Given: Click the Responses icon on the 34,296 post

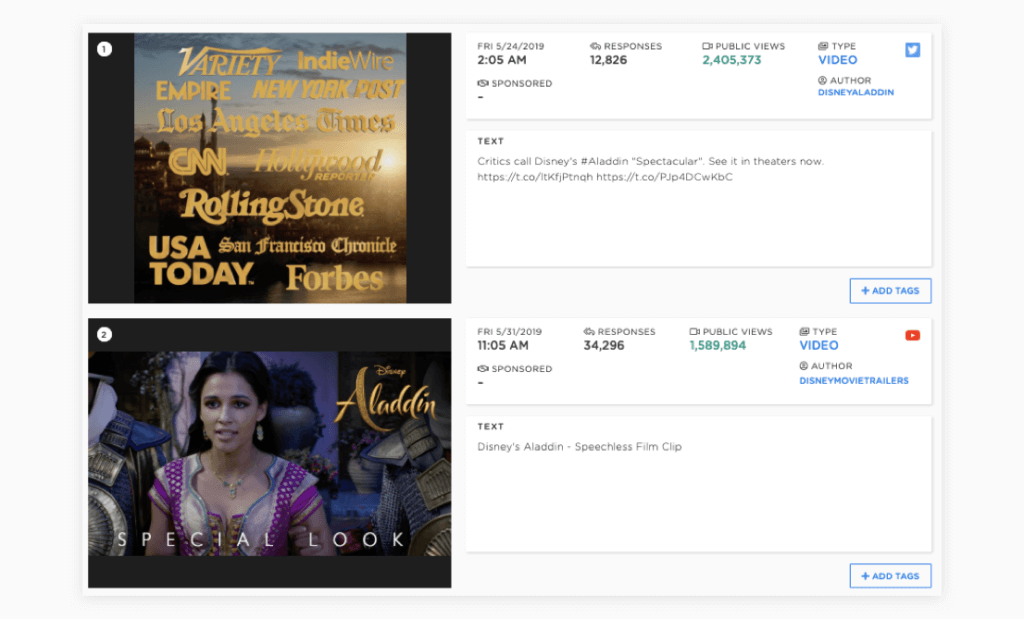Looking at the screenshot, I should coord(588,332).
